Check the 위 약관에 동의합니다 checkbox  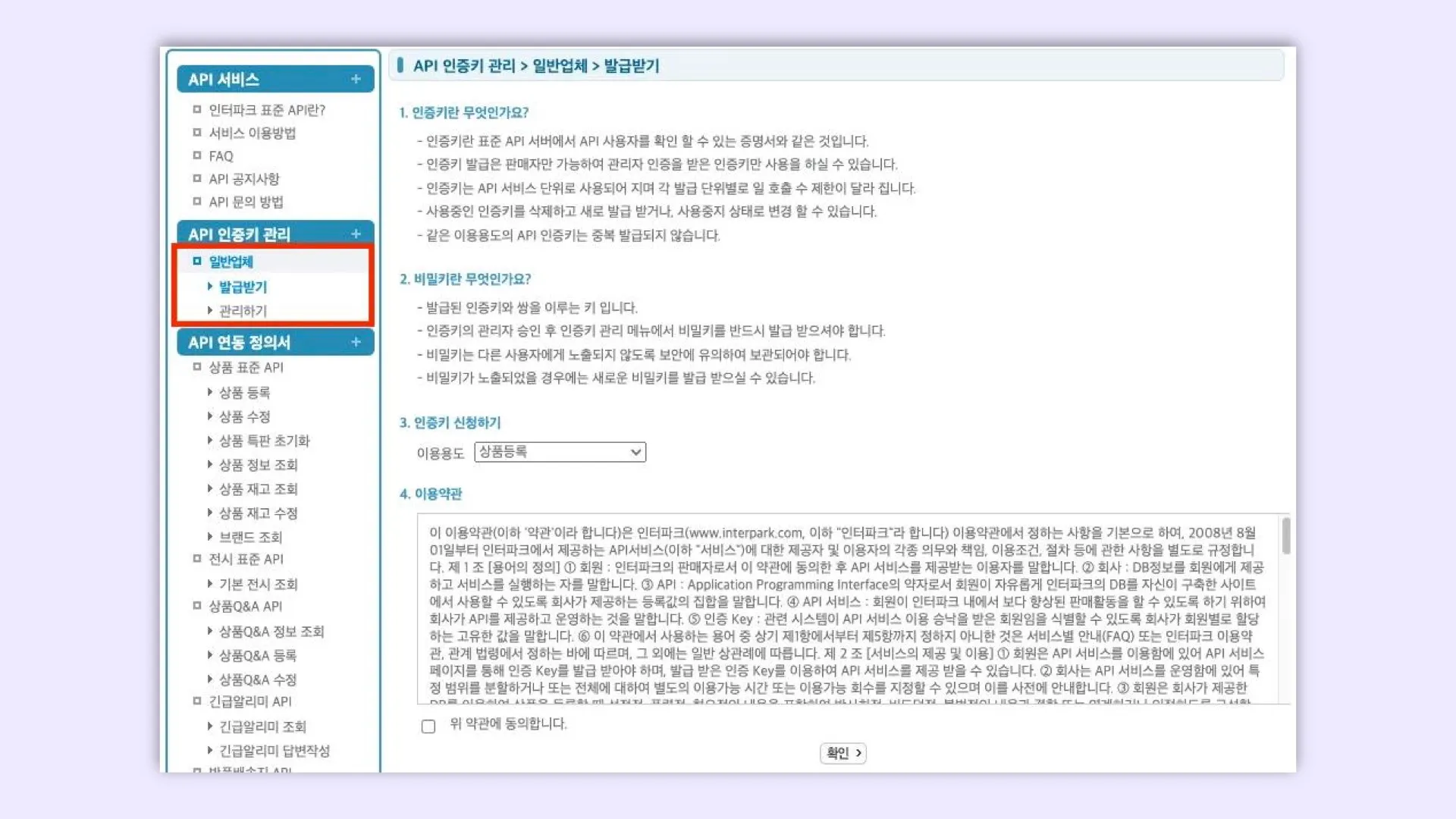[x=428, y=726]
